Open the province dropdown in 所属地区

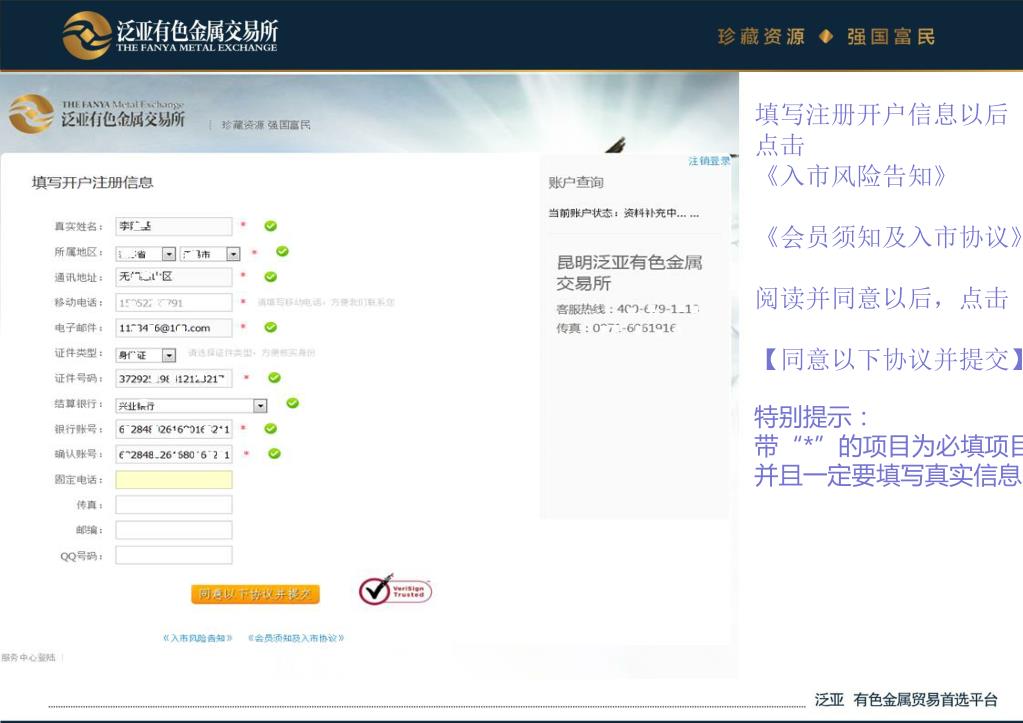tap(146, 254)
